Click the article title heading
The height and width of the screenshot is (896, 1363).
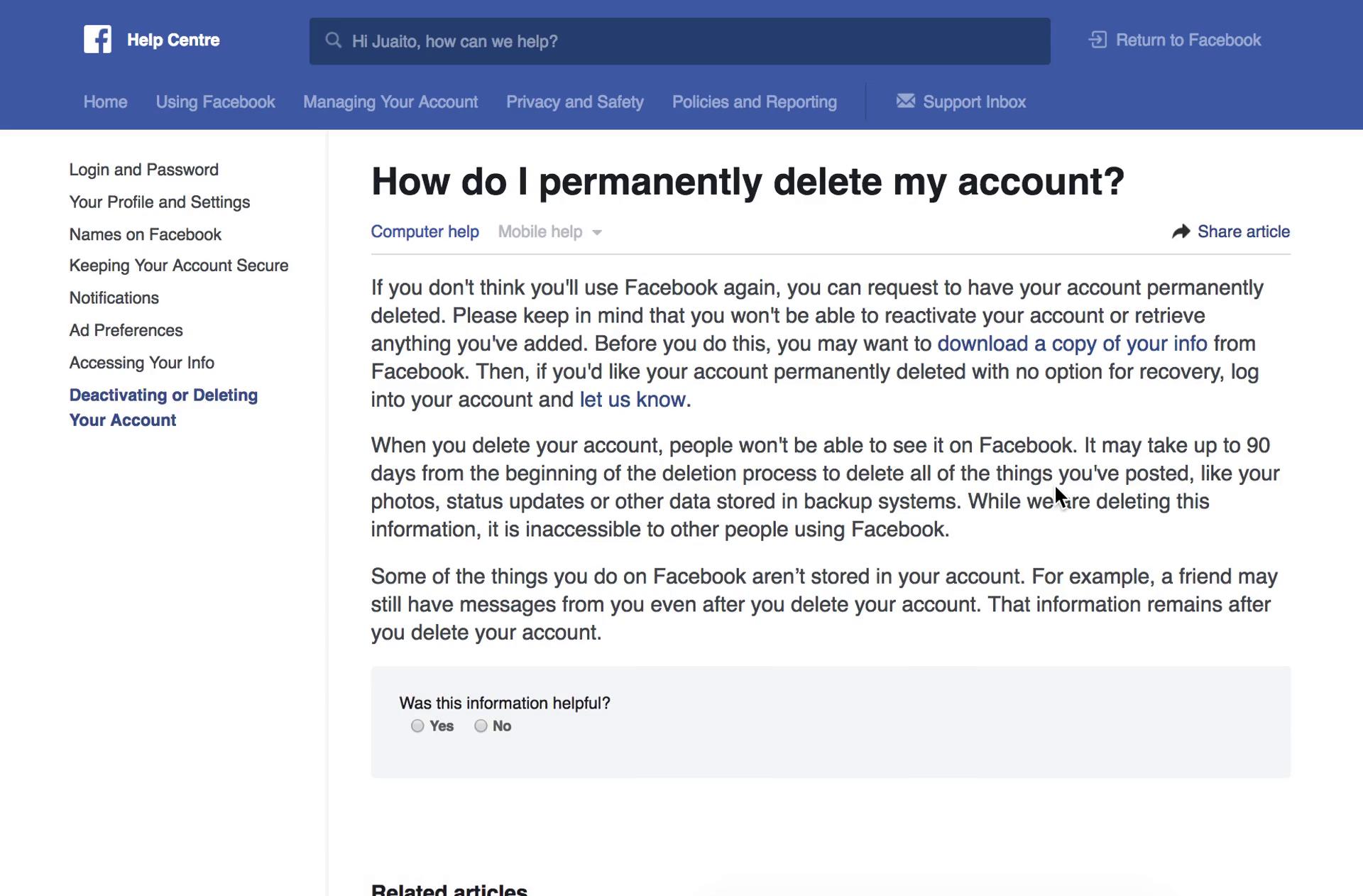point(748,182)
